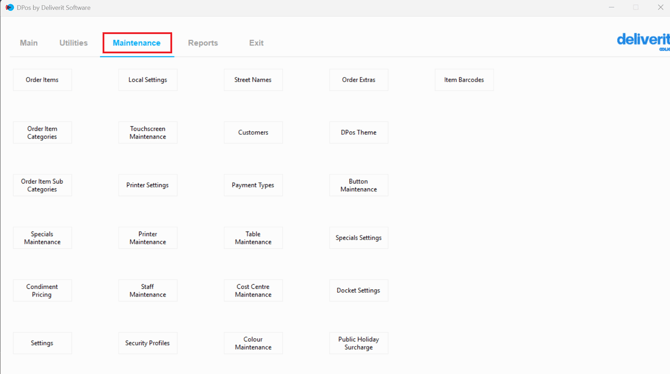Open Table Maintenance

[x=253, y=238]
